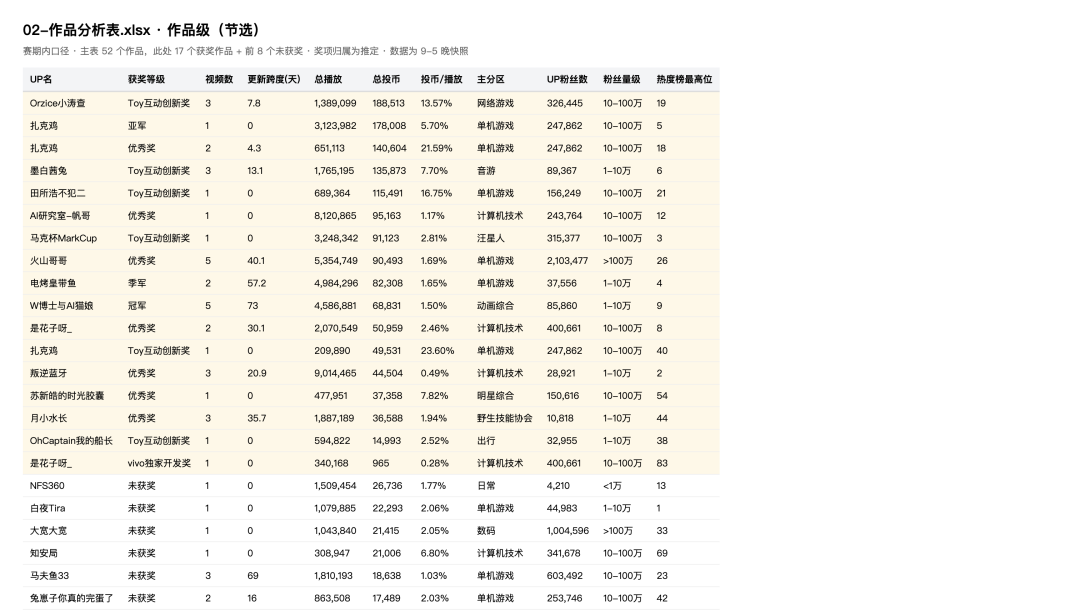Click total plays value 1,389,099
The width and height of the screenshot is (1080, 615).
(x=335, y=103)
